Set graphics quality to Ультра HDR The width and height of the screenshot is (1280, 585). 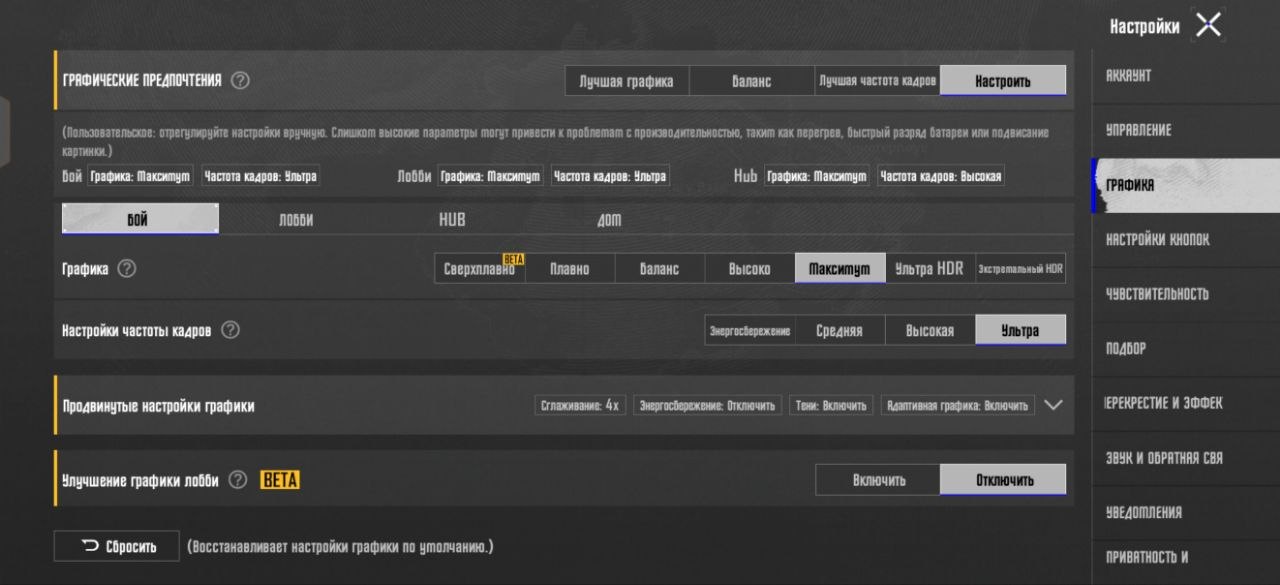coord(931,269)
